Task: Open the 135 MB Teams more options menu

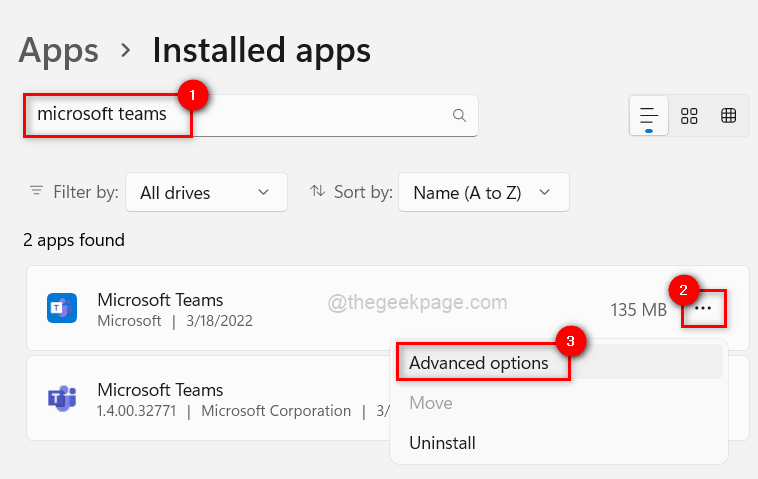Action: point(703,308)
